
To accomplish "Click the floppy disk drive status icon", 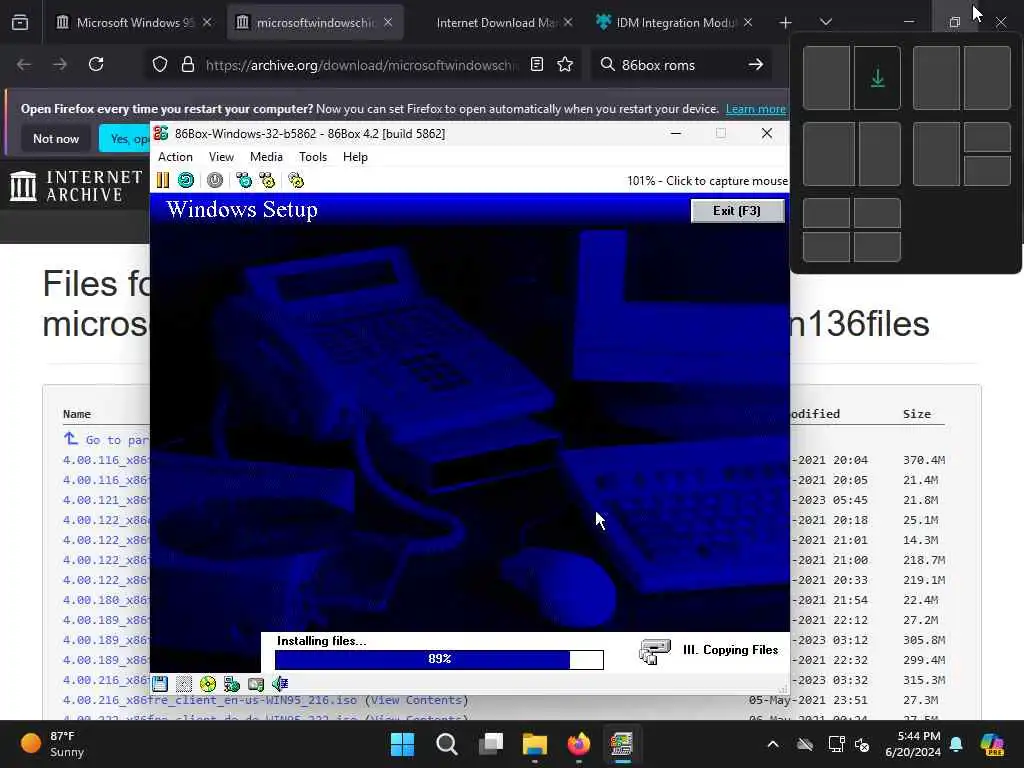I will click(x=160, y=684).
